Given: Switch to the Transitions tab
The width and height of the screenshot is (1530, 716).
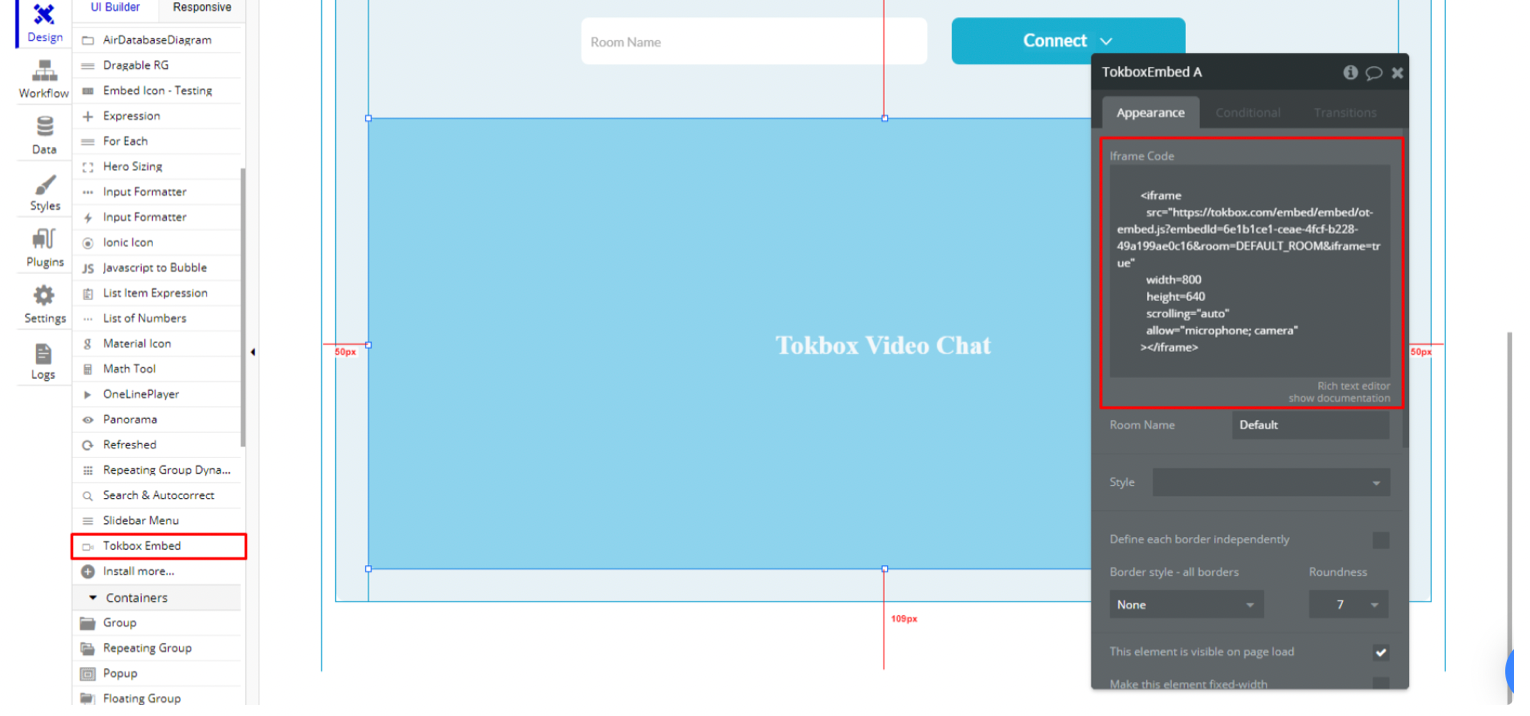Looking at the screenshot, I should click(x=1345, y=113).
